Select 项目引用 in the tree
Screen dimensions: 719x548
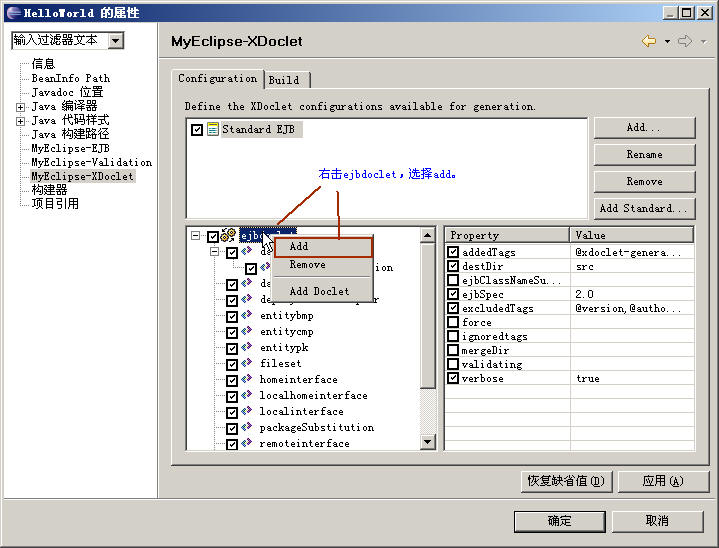55,204
